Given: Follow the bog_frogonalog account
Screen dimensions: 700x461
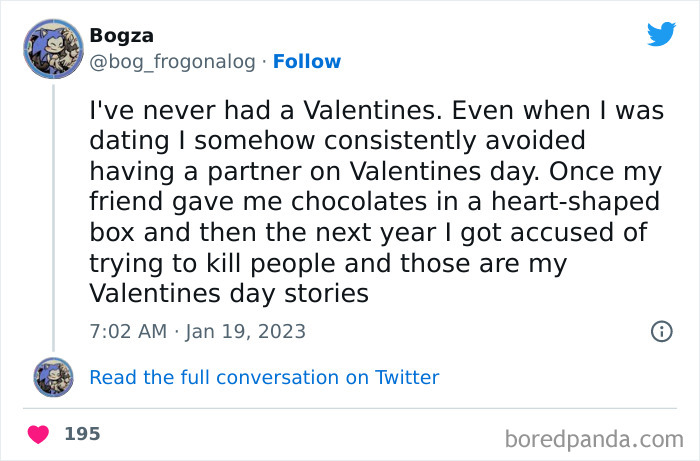Looking at the screenshot, I should (x=307, y=62).
